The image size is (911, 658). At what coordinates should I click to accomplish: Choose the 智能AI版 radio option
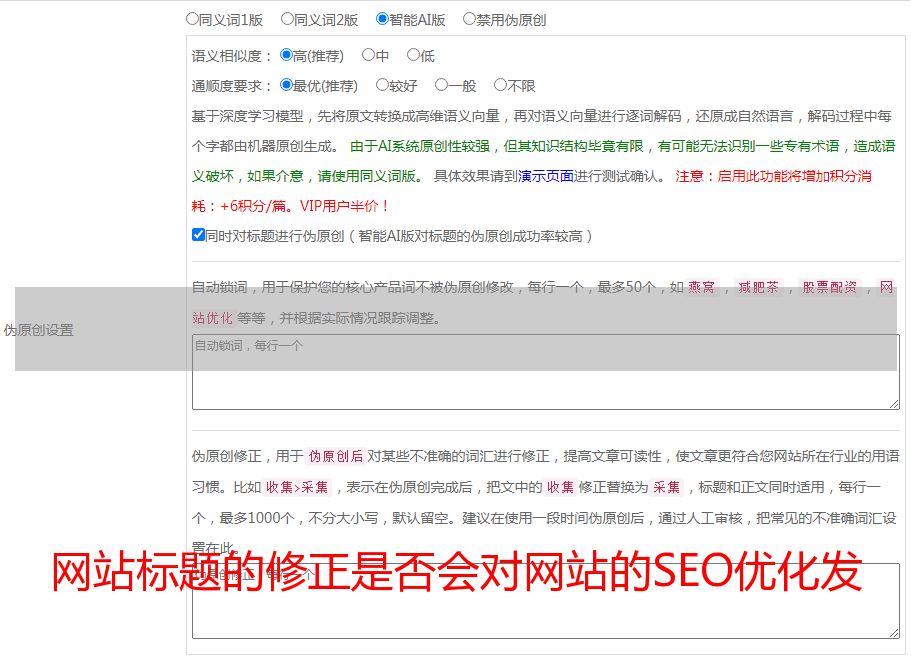pos(382,19)
